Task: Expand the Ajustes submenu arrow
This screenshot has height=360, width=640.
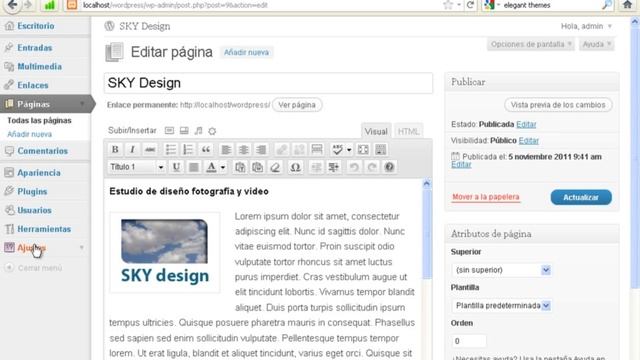Action: (82, 248)
